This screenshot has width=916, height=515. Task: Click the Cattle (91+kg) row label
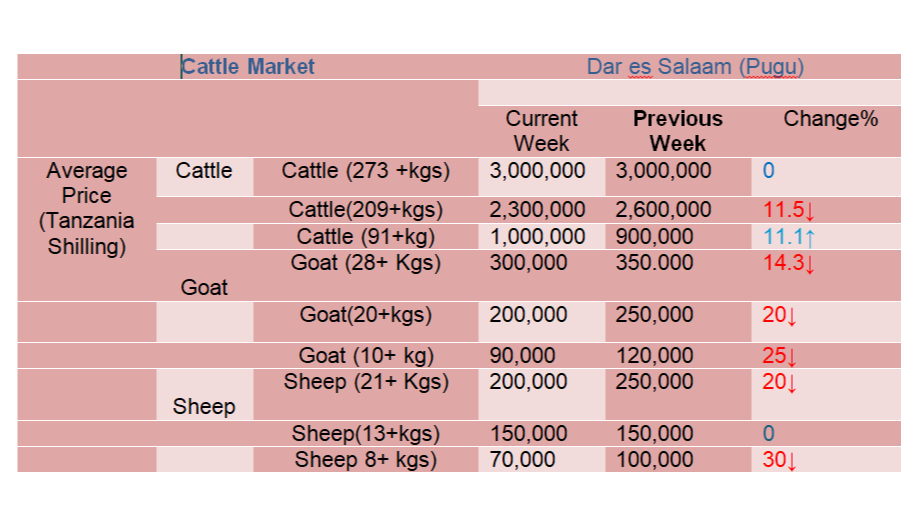click(365, 236)
